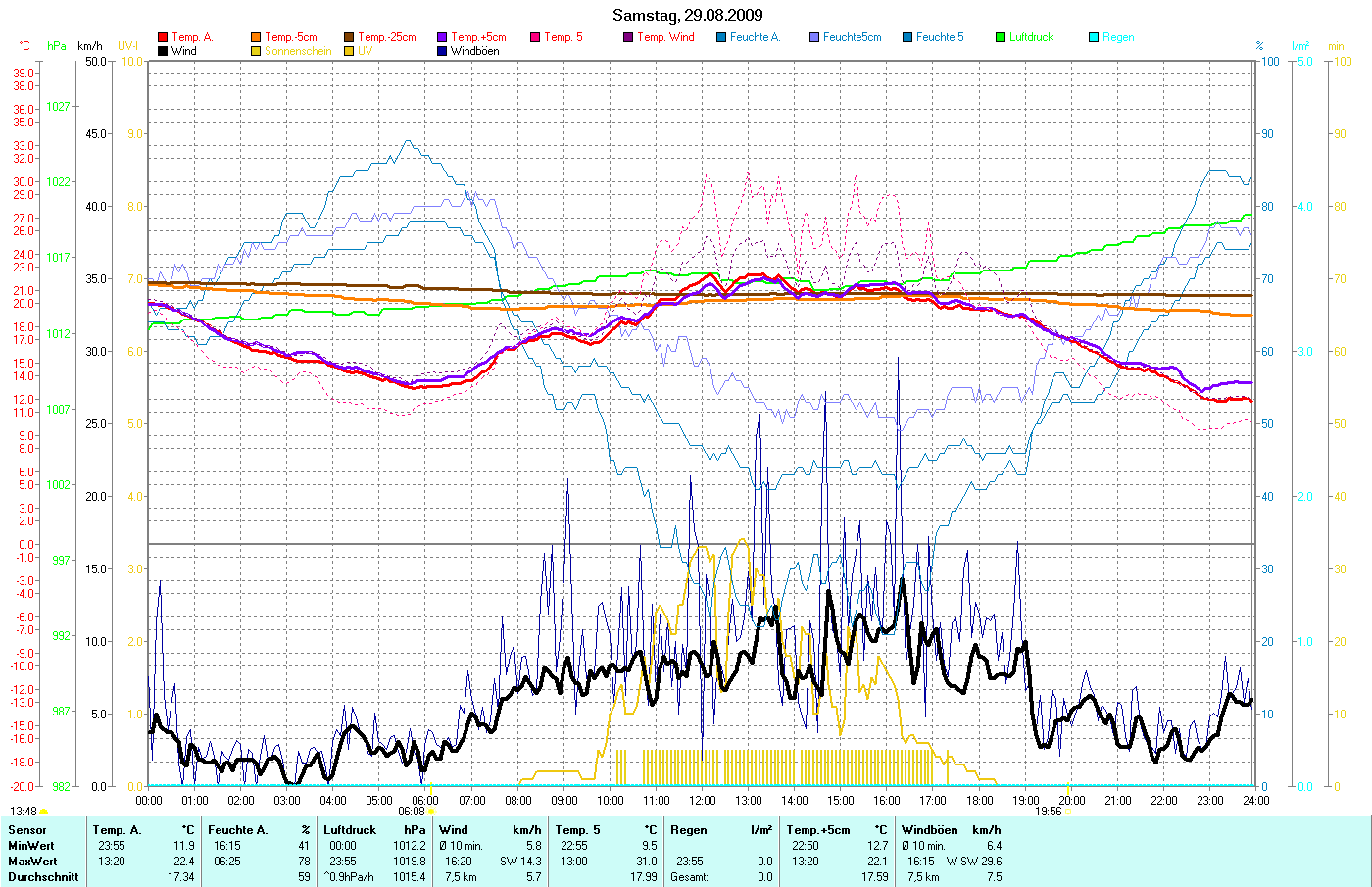1372x887 pixels.
Task: Click the brown Temp.-25cm legend square
Action: [349, 37]
